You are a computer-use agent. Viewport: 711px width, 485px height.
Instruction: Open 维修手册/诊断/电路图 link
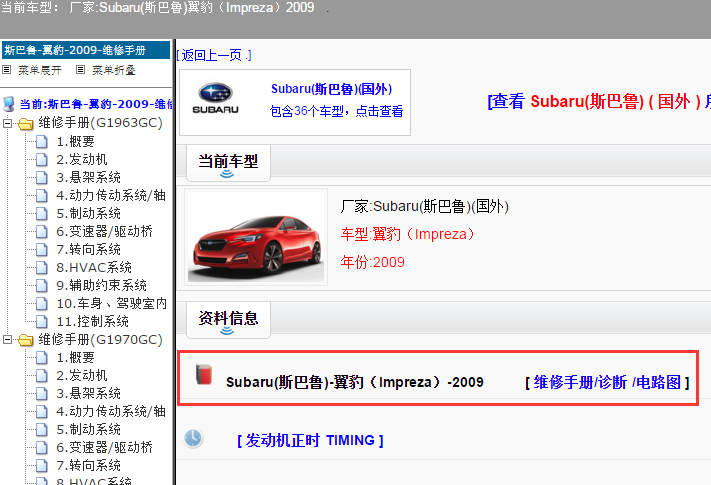tap(607, 382)
